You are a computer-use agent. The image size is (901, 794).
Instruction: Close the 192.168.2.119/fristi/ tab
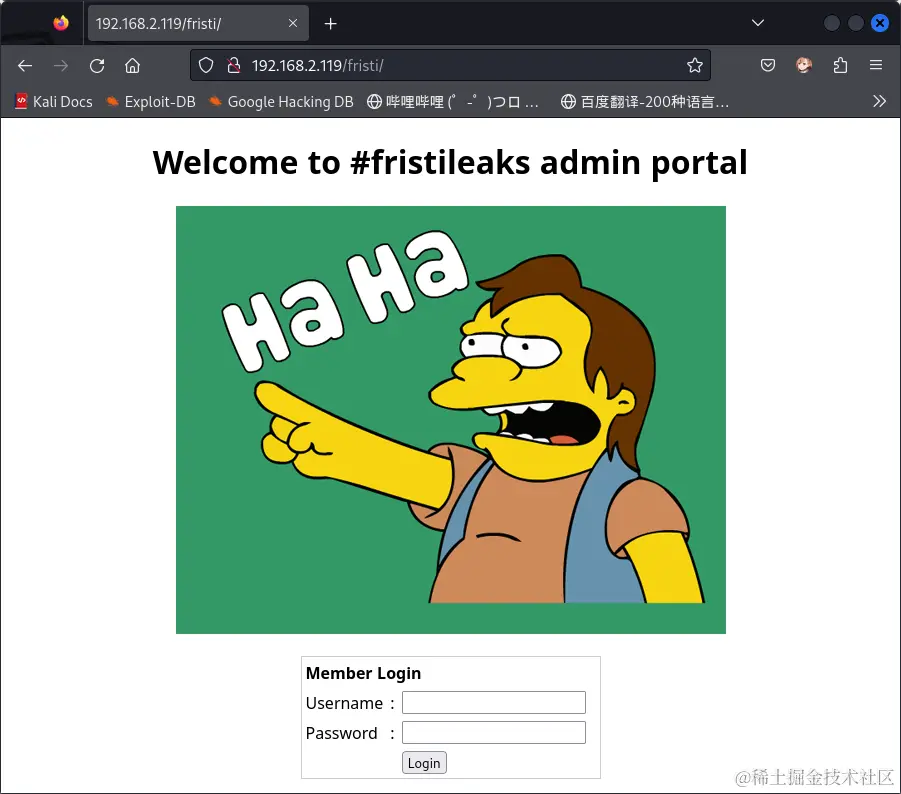pos(292,24)
